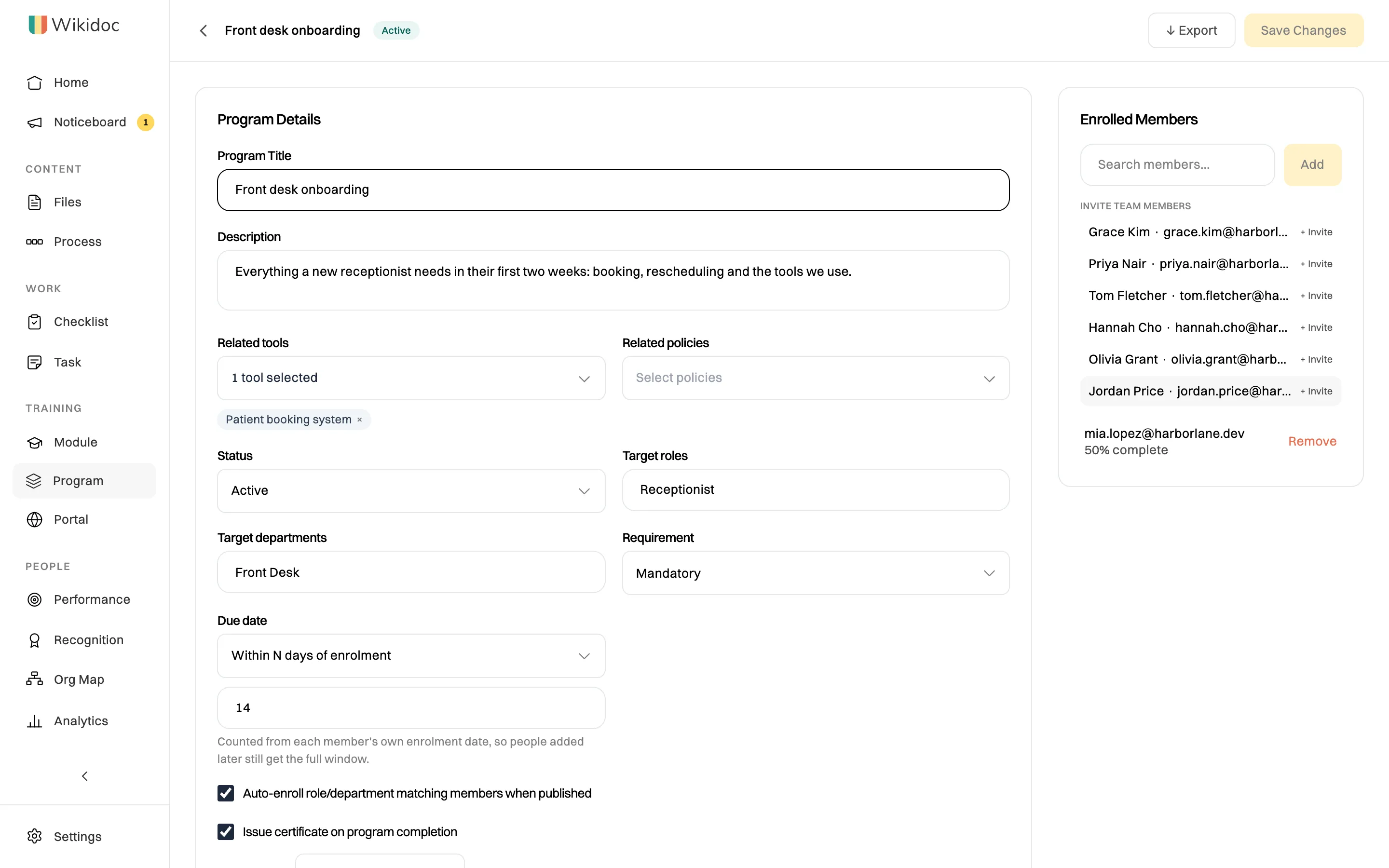This screenshot has height=868, width=1389.
Task: Click the Target roles field
Action: (x=816, y=490)
